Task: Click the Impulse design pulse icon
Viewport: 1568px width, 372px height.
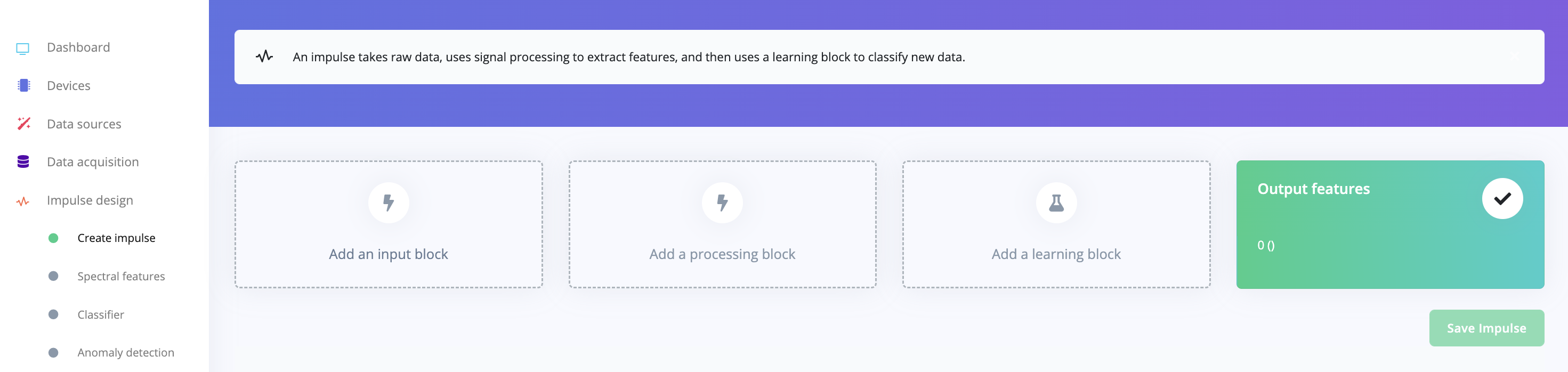Action: coord(23,201)
